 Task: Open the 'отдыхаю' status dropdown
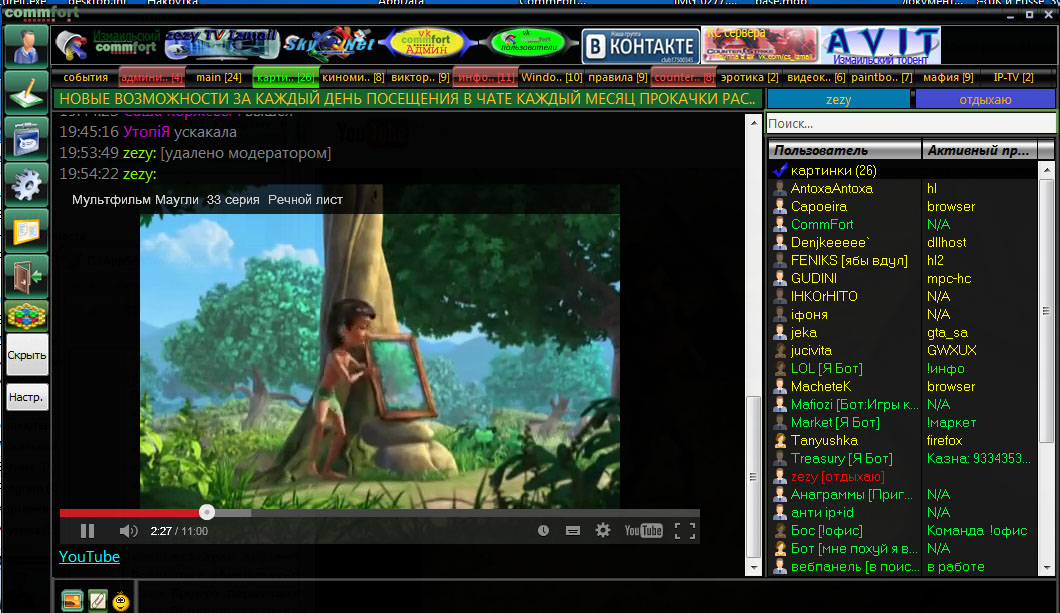[985, 99]
